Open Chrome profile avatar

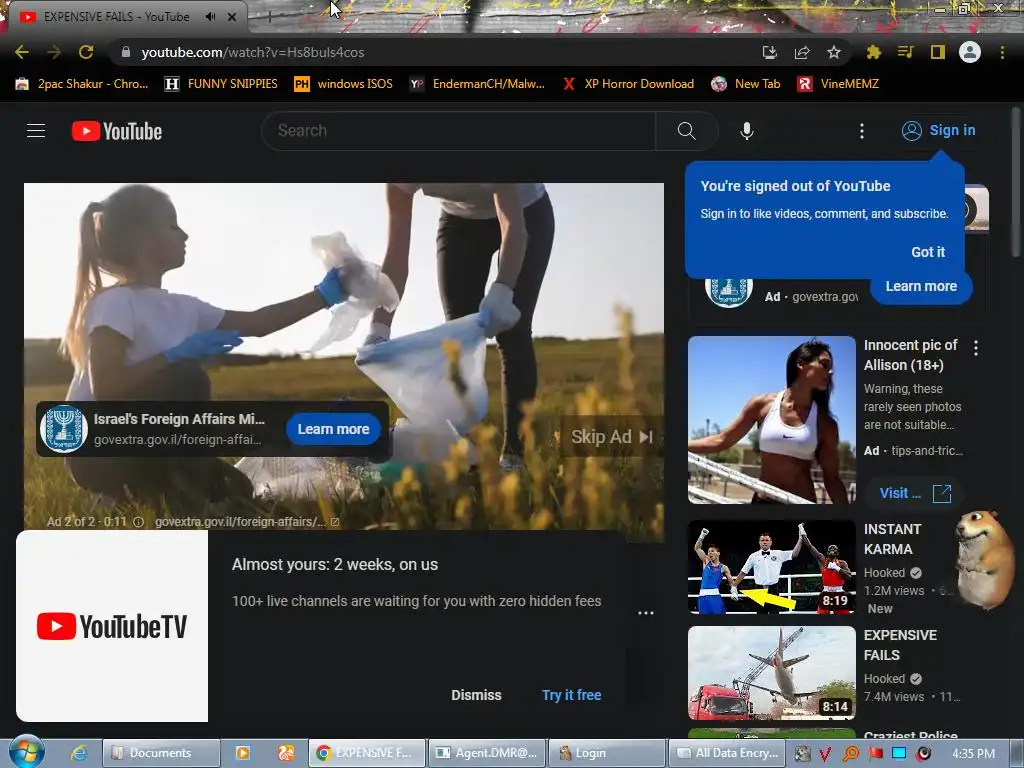click(x=970, y=52)
